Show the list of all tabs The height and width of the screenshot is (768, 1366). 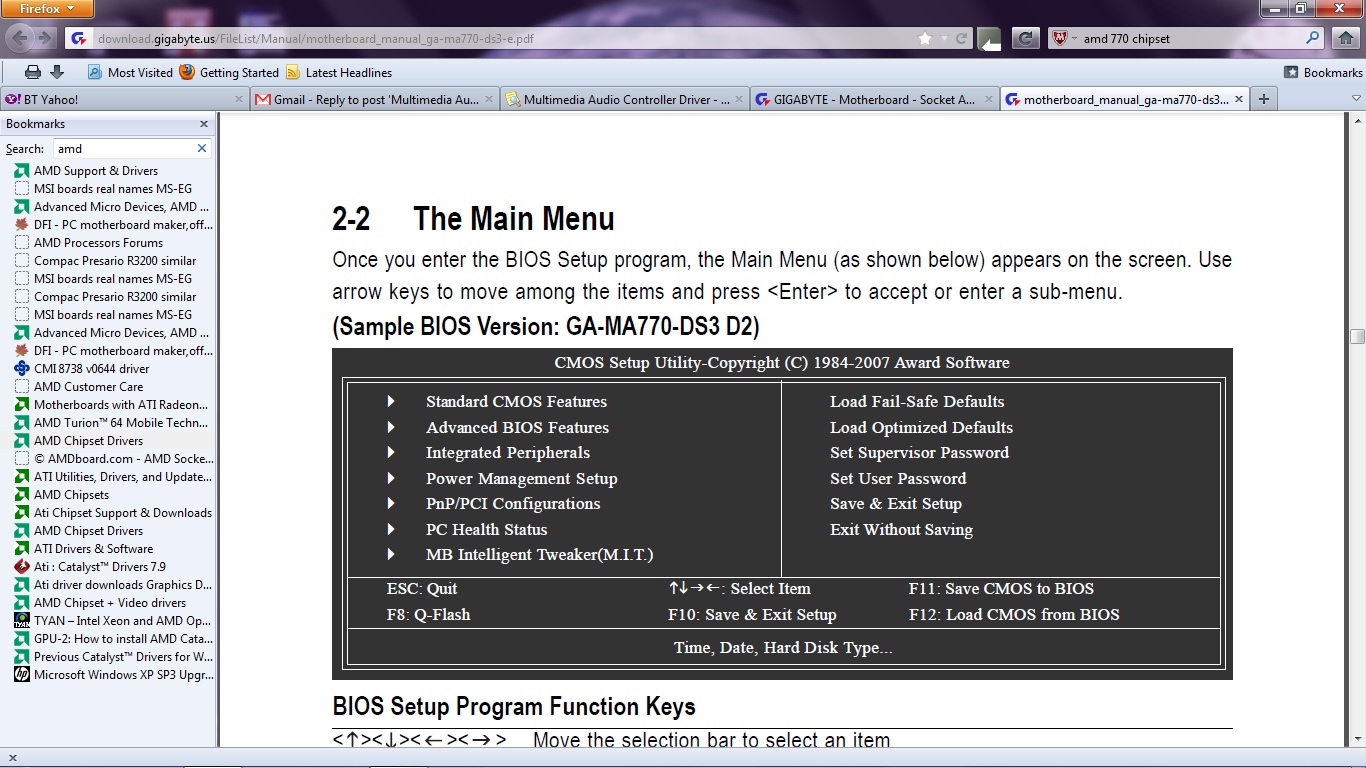(1356, 99)
